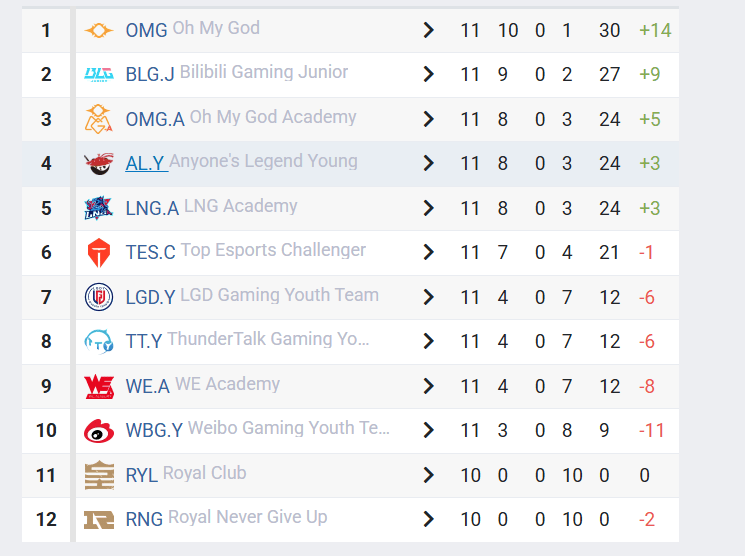Image resolution: width=745 pixels, height=556 pixels.
Task: Open the LGD.Y team link
Action: 150,297
